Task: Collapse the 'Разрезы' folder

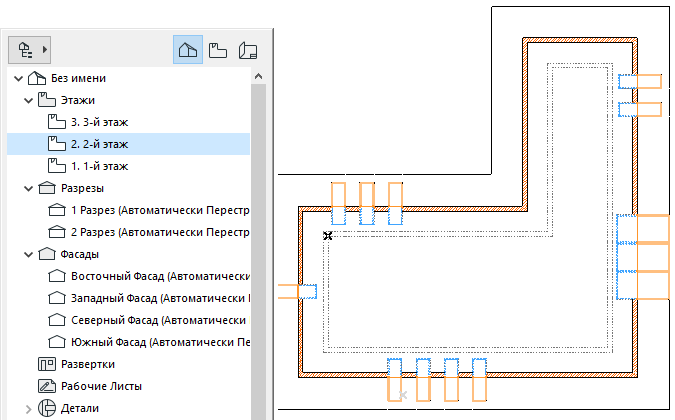Action: [28, 188]
